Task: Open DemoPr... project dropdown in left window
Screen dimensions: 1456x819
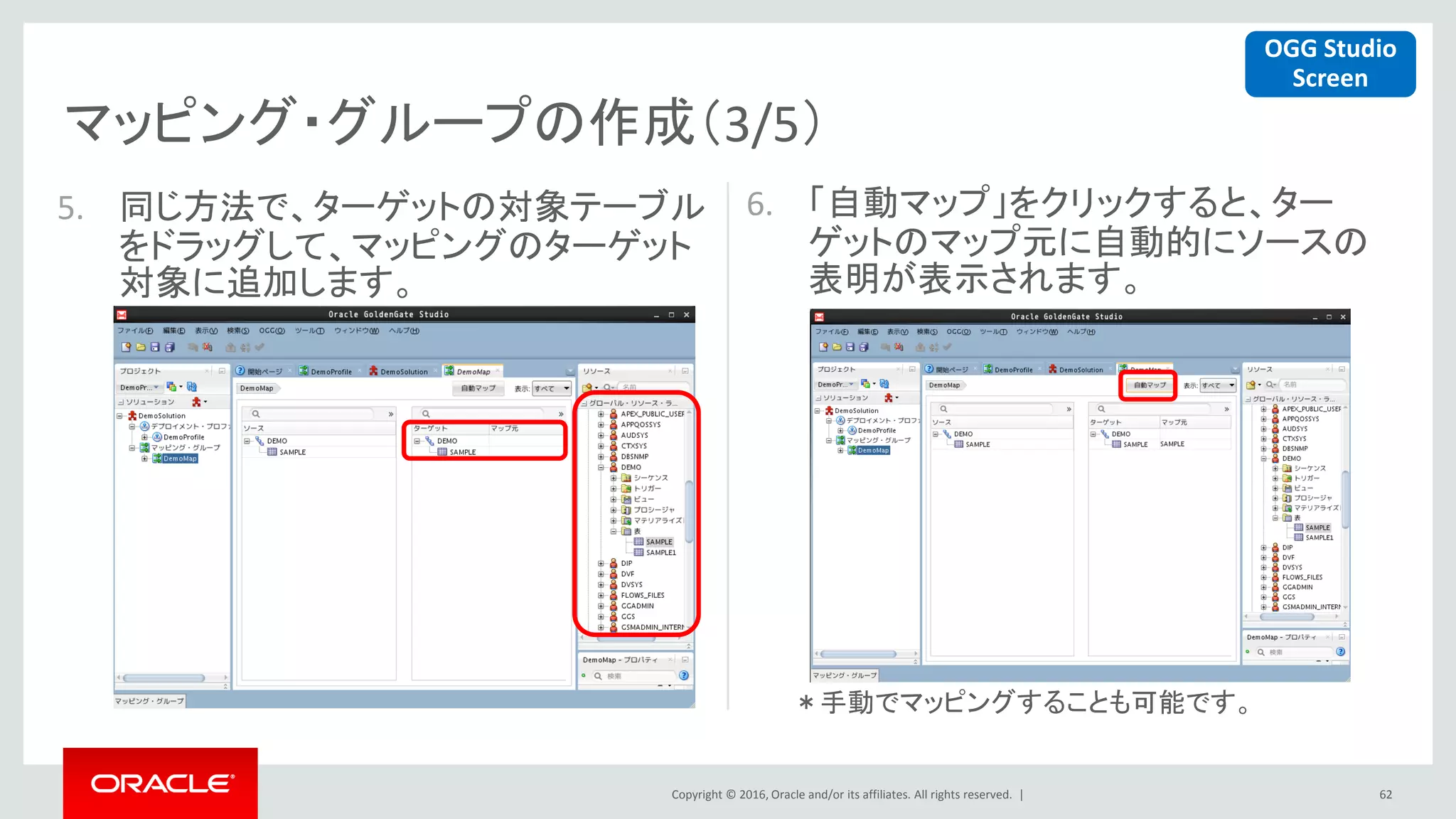Action: pyautogui.click(x=138, y=387)
